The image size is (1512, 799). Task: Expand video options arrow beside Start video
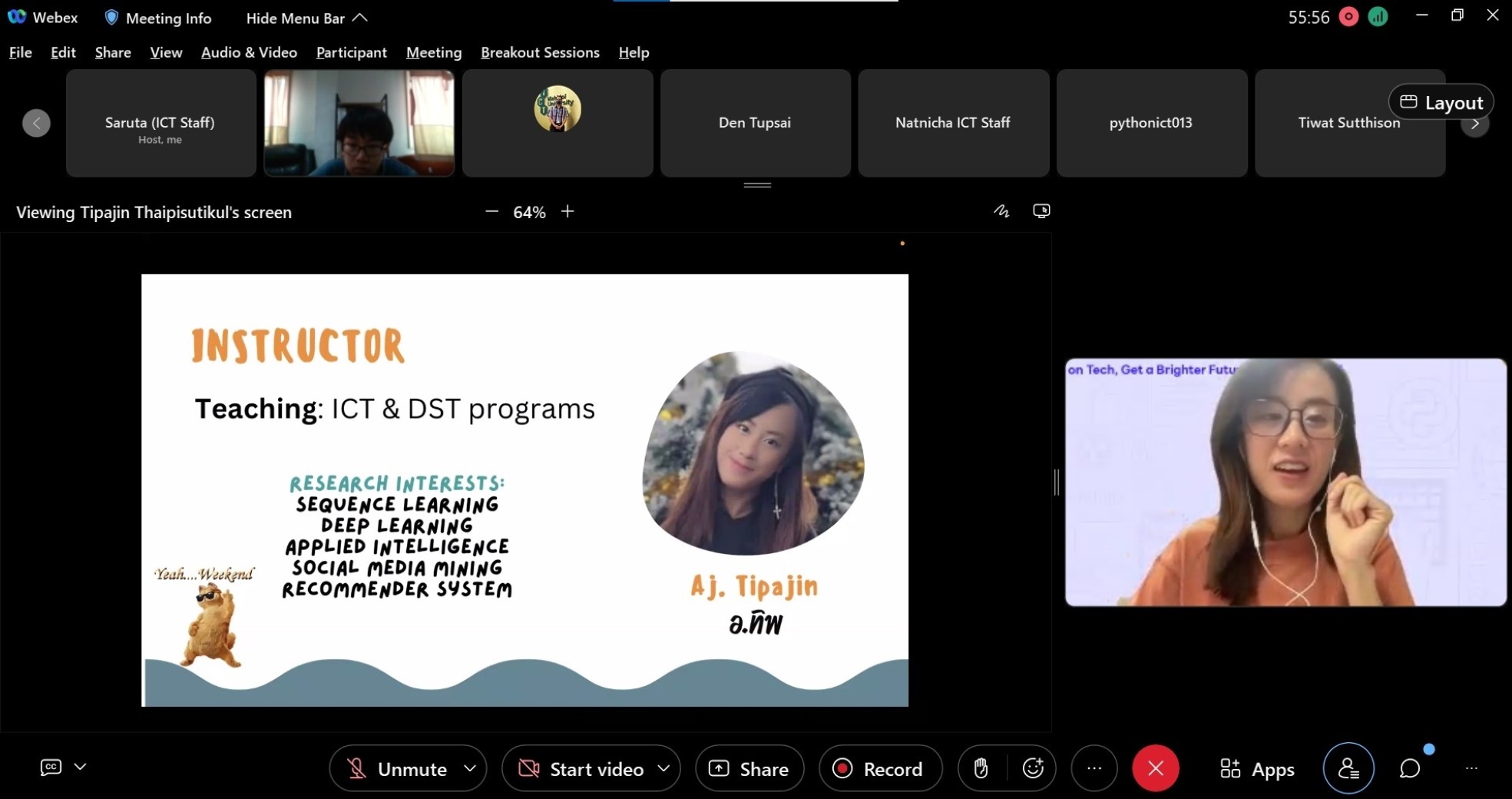coord(664,768)
